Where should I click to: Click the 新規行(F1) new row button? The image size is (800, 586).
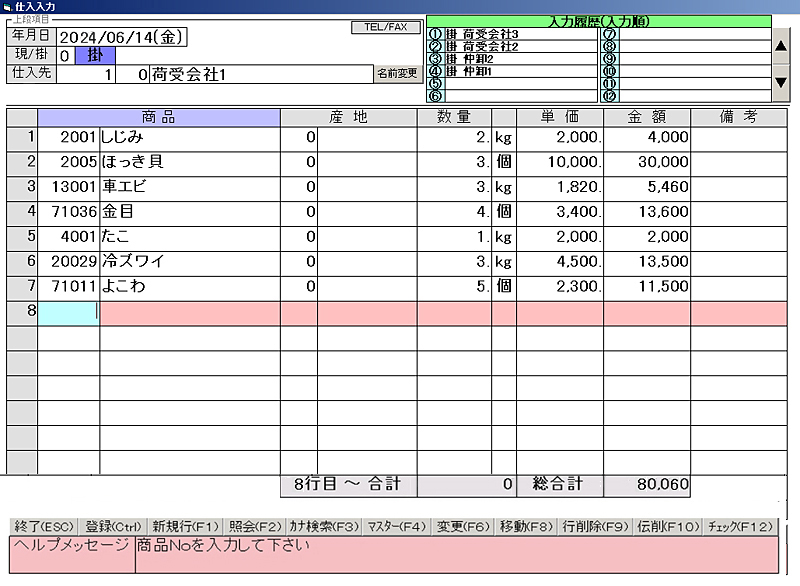click(185, 526)
